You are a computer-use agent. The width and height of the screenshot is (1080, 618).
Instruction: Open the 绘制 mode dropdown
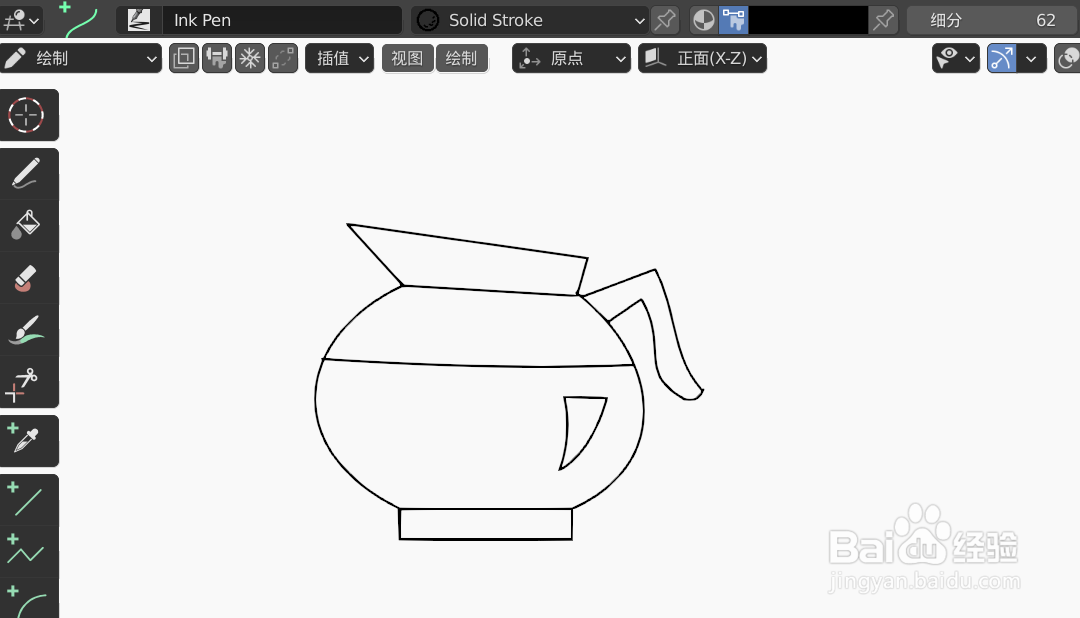click(x=81, y=59)
